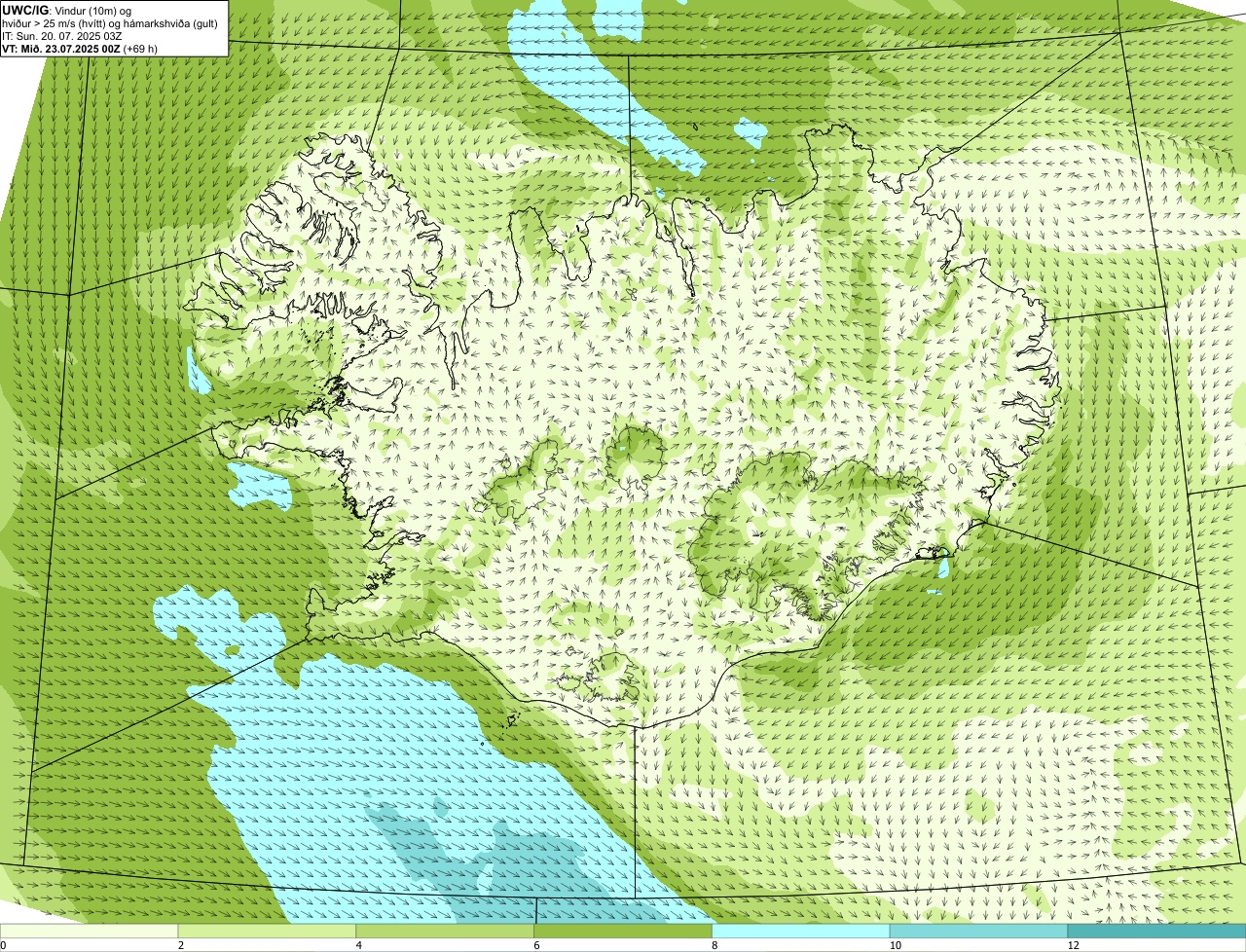
Task: Click the init time "IT: Sun. 20. 07. 2025 03Z"
Action: (x=61, y=36)
